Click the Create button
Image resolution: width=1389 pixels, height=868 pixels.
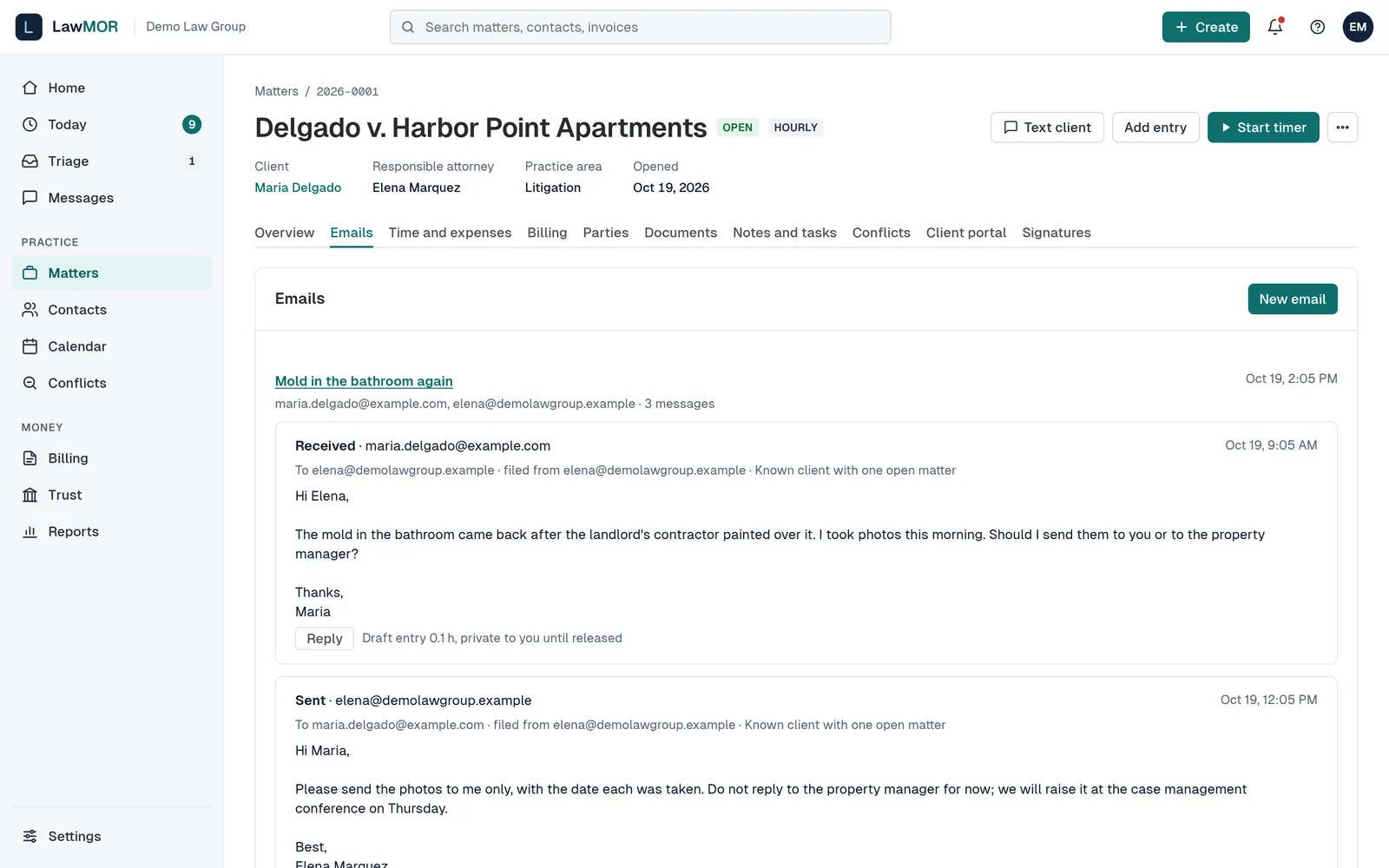pyautogui.click(x=1206, y=27)
